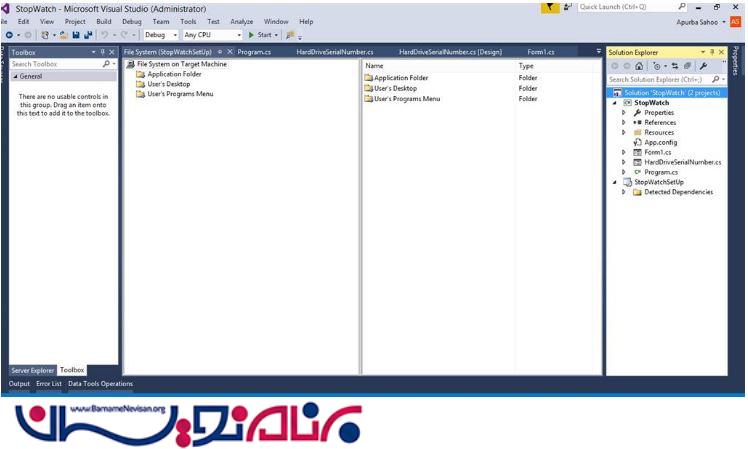Image resolution: width=748 pixels, height=449 pixels.
Task: Close the File System (StopWatchSetUp) tab
Action: click(230, 52)
